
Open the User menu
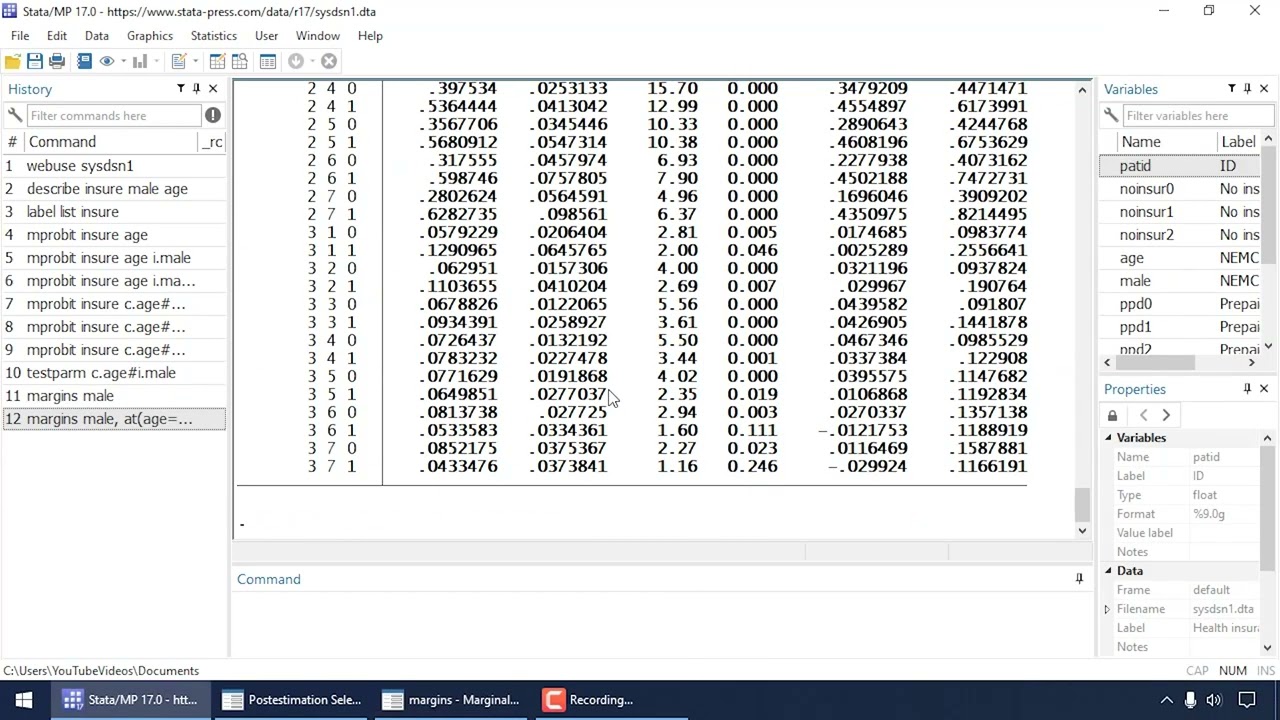(266, 35)
